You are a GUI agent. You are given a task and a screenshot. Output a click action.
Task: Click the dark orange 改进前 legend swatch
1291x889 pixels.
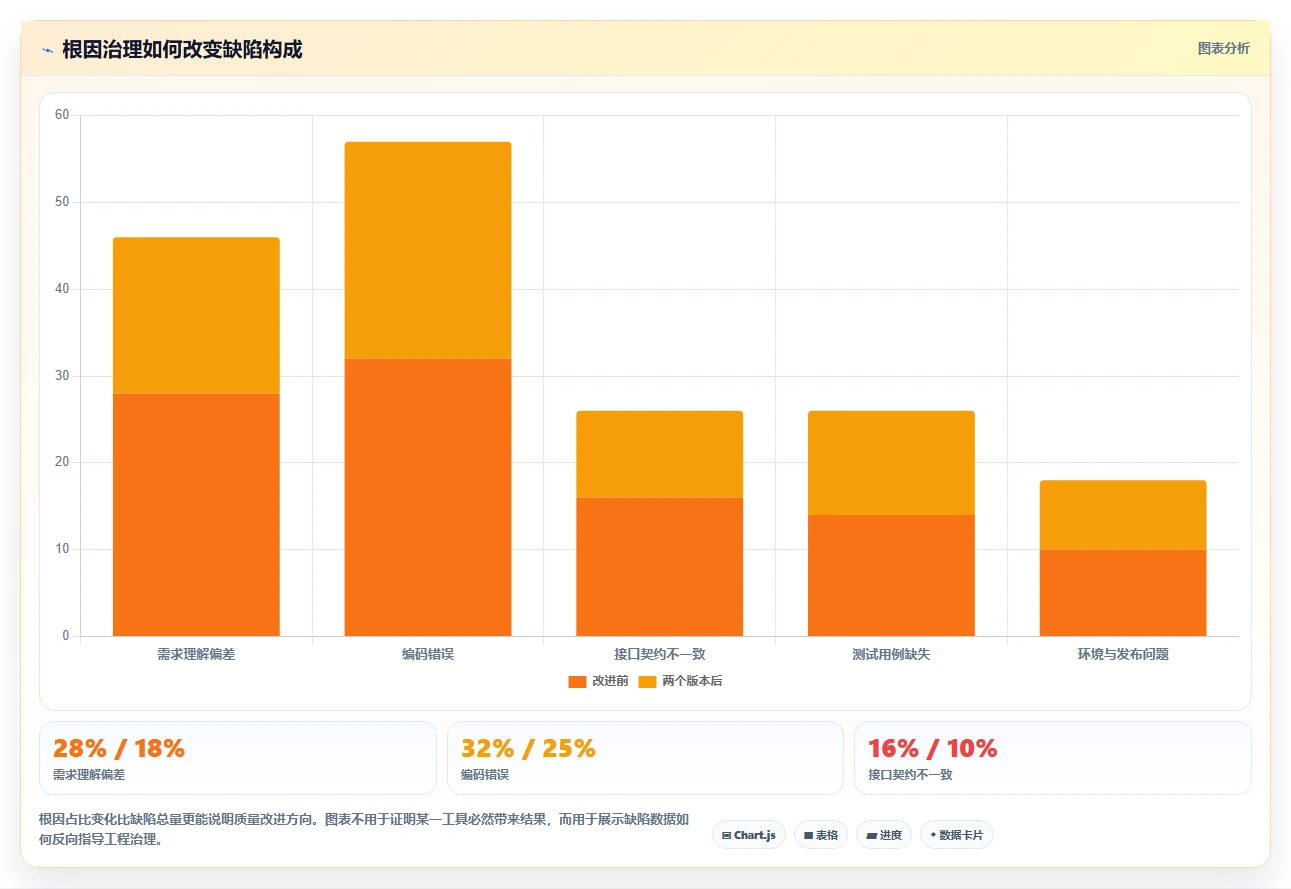pyautogui.click(x=577, y=681)
